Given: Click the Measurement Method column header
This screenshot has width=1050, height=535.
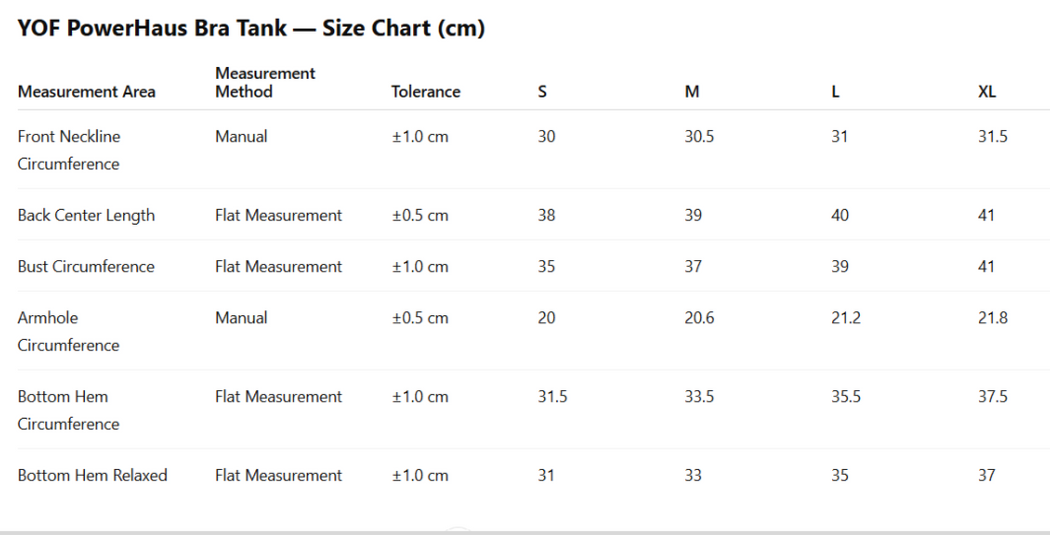Looking at the screenshot, I should coord(265,82).
